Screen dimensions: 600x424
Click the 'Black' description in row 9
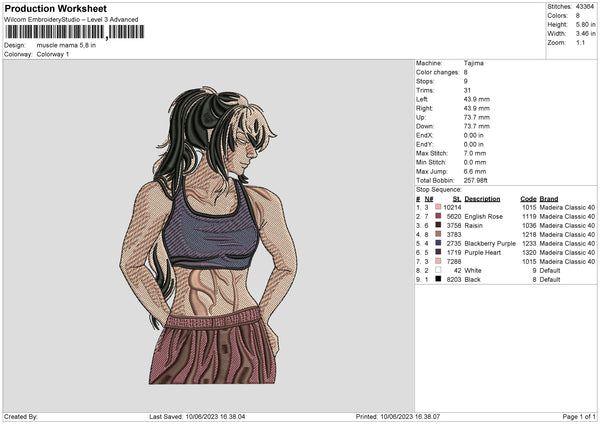[473, 279]
